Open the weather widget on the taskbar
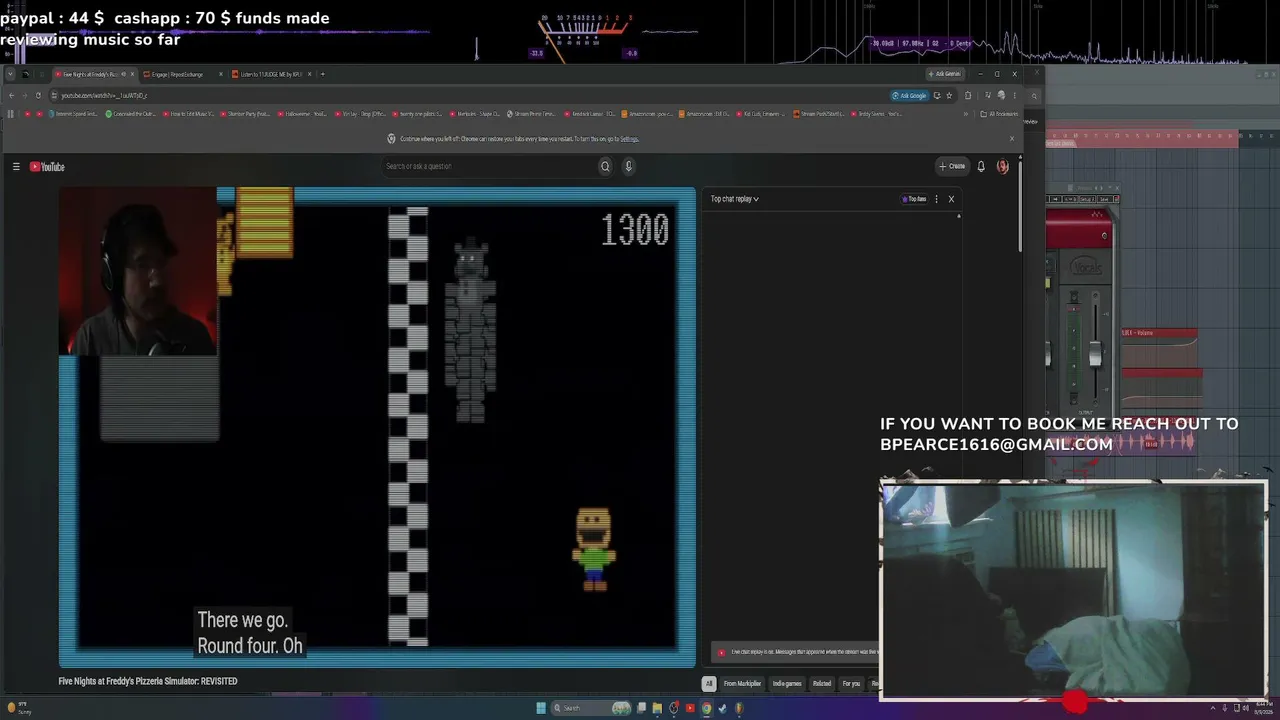Viewport: 1280px width, 720px height. coord(20,709)
